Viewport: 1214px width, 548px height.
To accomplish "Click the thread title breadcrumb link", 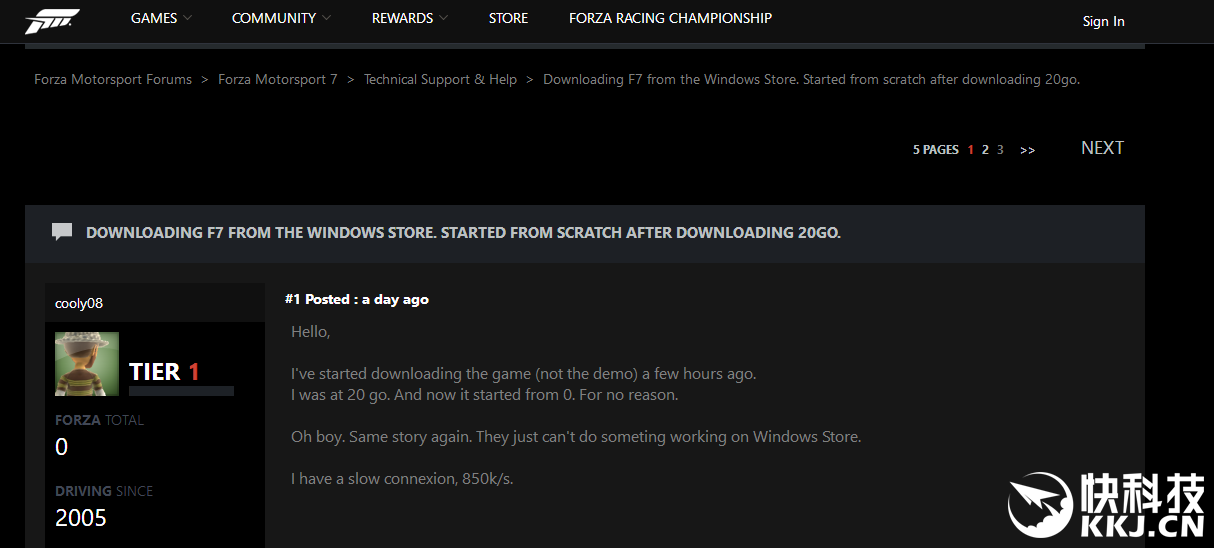I will [811, 79].
